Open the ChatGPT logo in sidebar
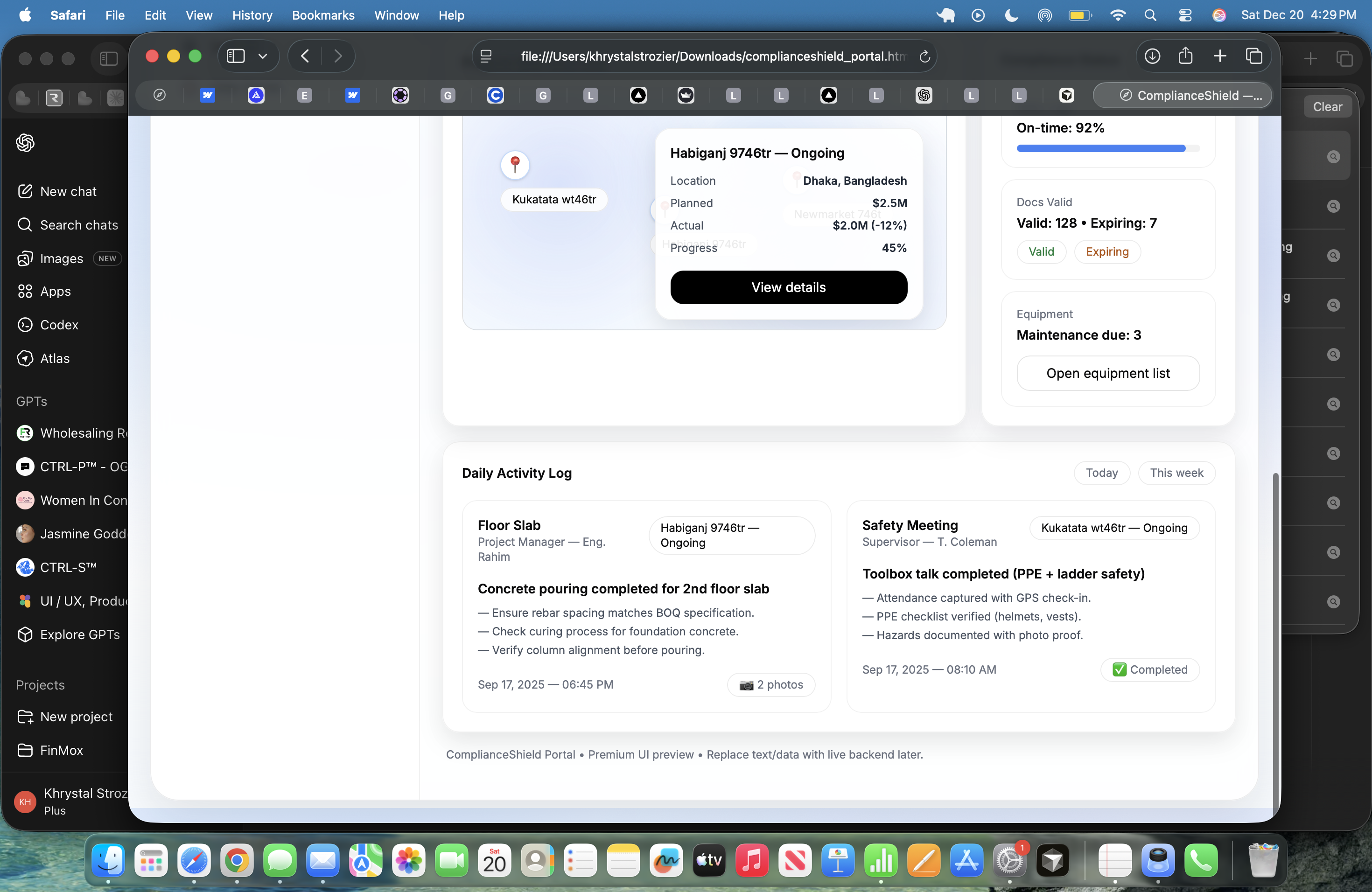The width and height of the screenshot is (1372, 892). tap(25, 142)
